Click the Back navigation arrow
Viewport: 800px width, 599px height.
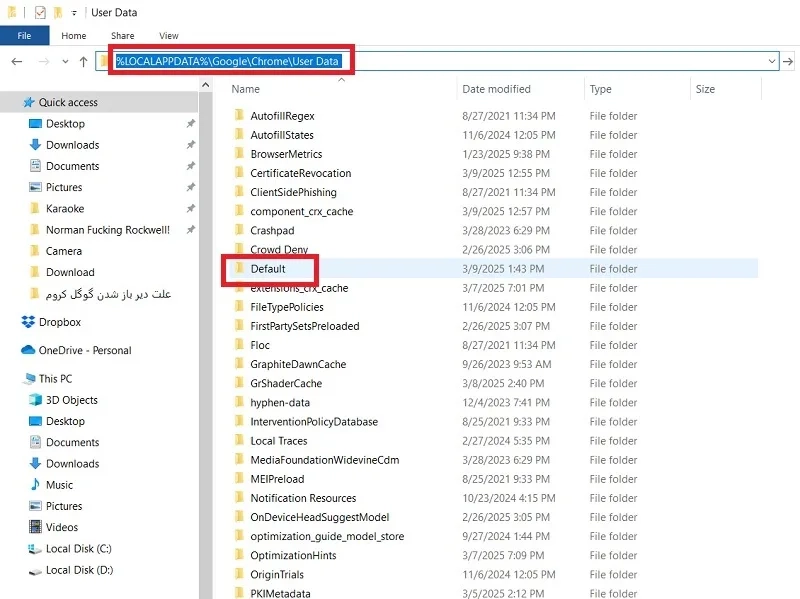[17, 62]
